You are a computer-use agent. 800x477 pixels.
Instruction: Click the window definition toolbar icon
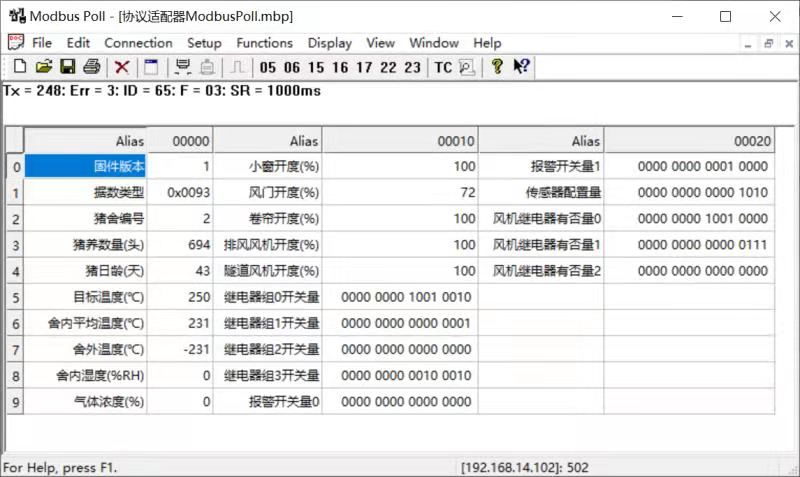(x=151, y=67)
